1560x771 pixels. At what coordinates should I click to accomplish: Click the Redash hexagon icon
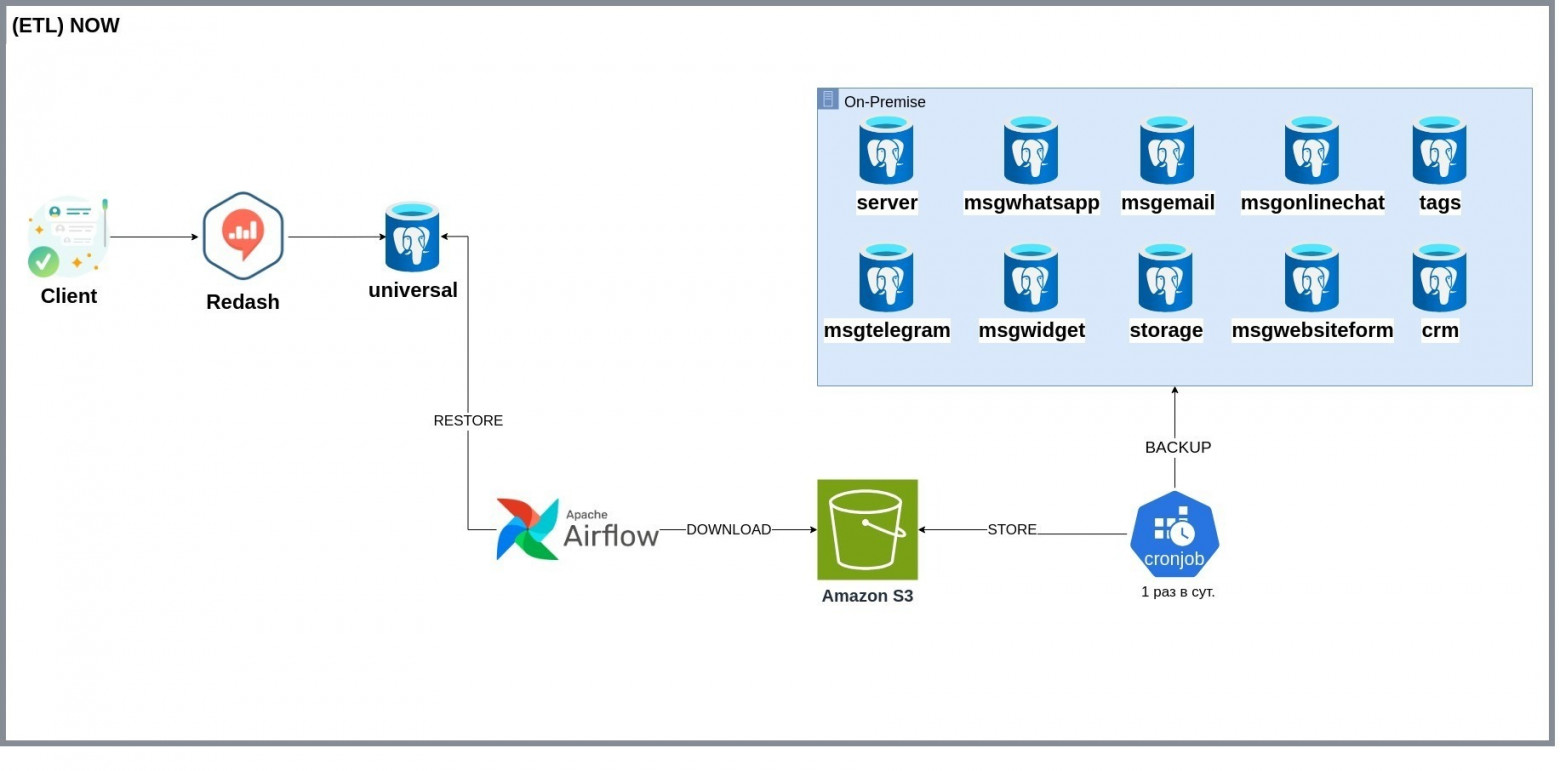[x=243, y=236]
